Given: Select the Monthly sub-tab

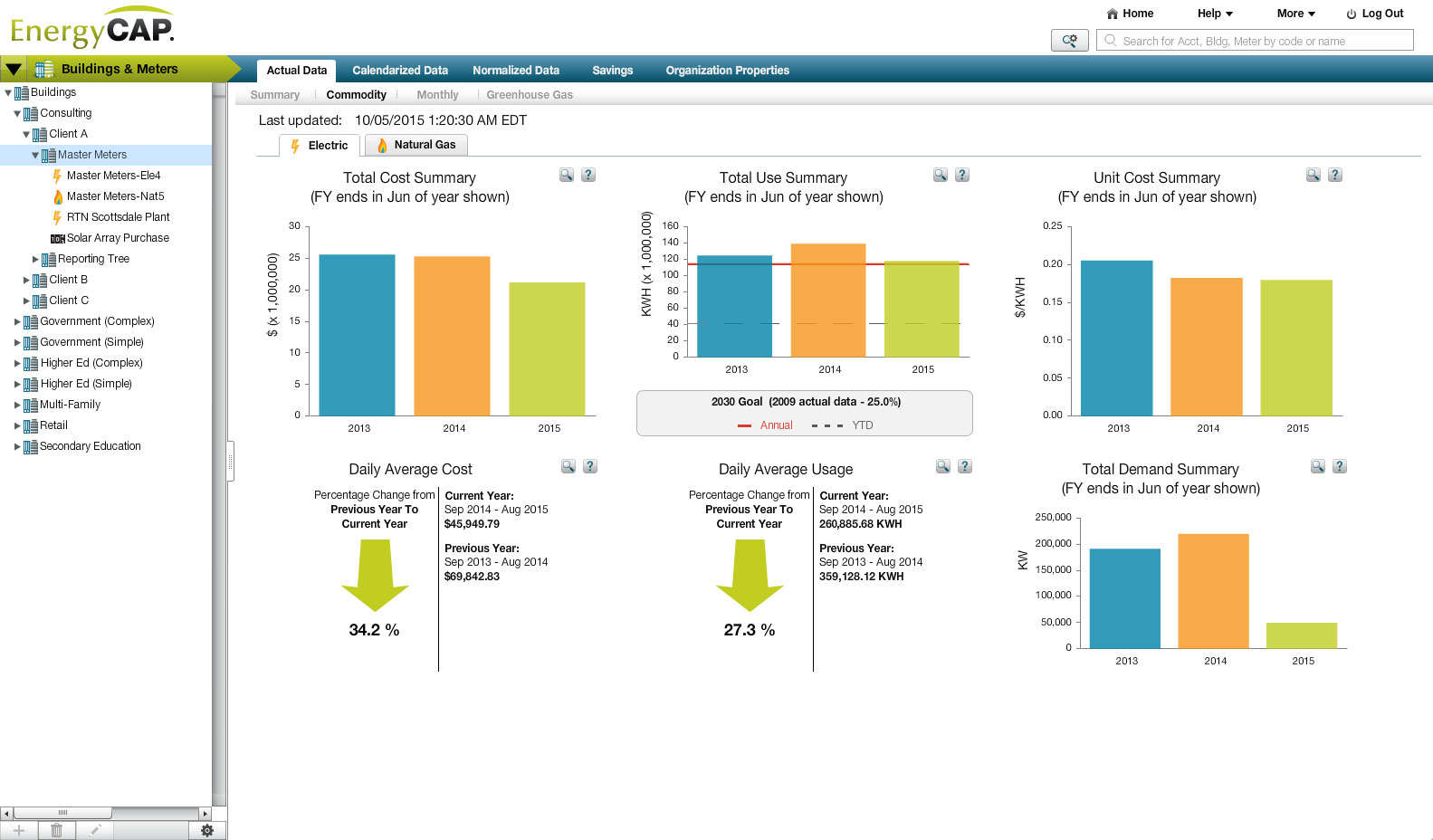Looking at the screenshot, I should (437, 95).
